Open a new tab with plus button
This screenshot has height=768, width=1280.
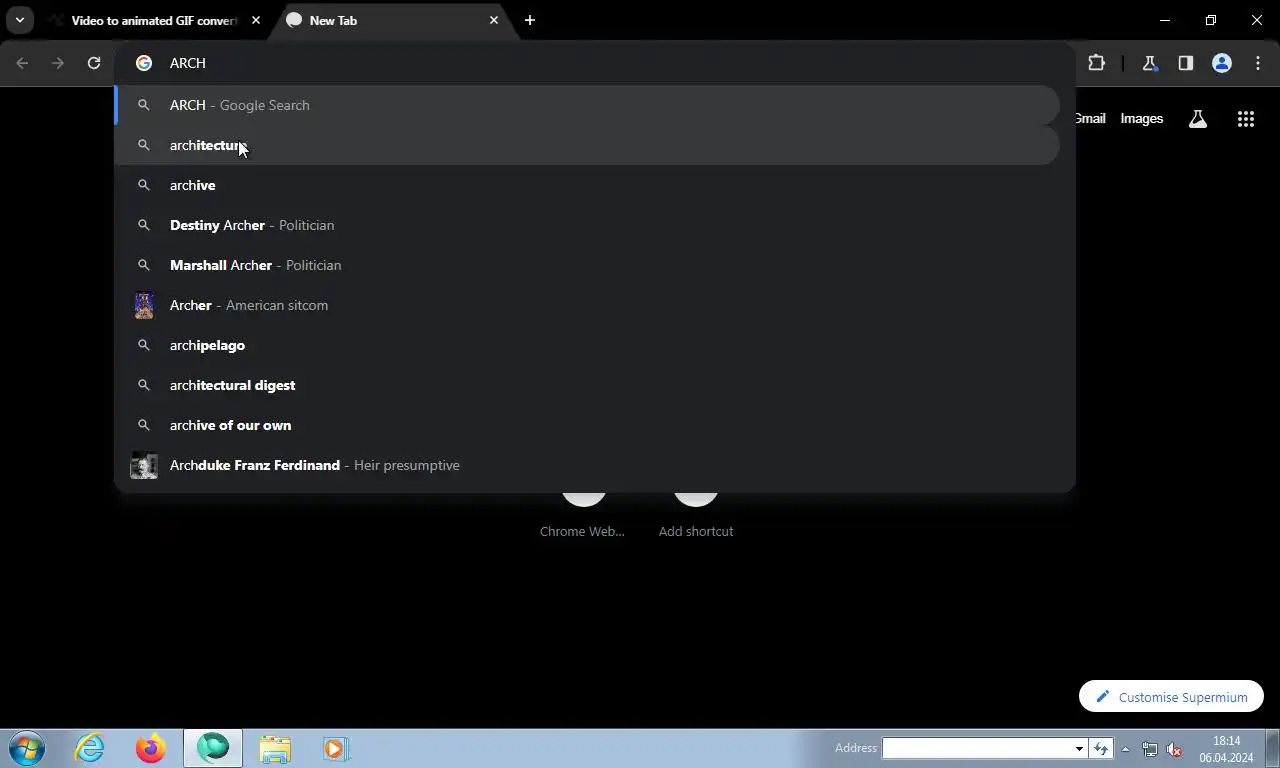[530, 20]
